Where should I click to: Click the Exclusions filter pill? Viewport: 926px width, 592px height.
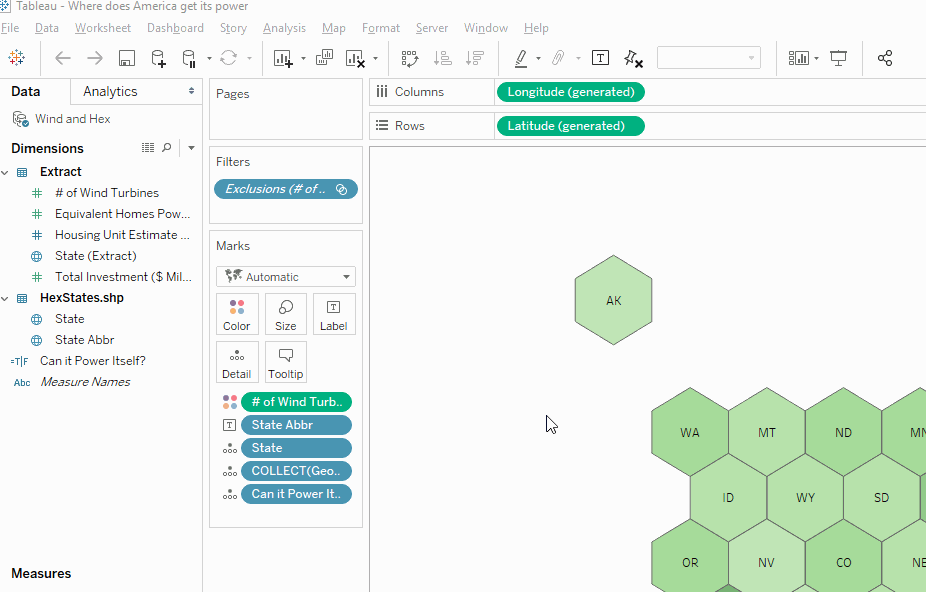pyautogui.click(x=286, y=189)
